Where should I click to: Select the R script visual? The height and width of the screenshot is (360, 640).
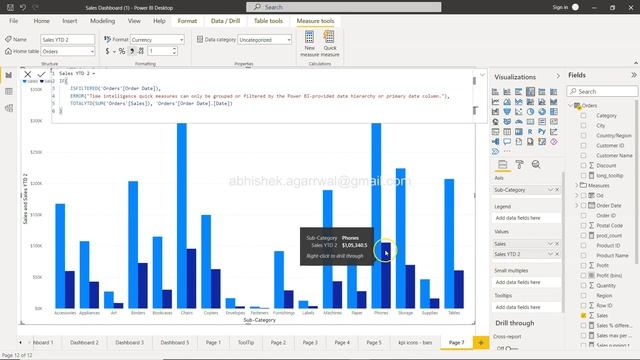click(530, 132)
